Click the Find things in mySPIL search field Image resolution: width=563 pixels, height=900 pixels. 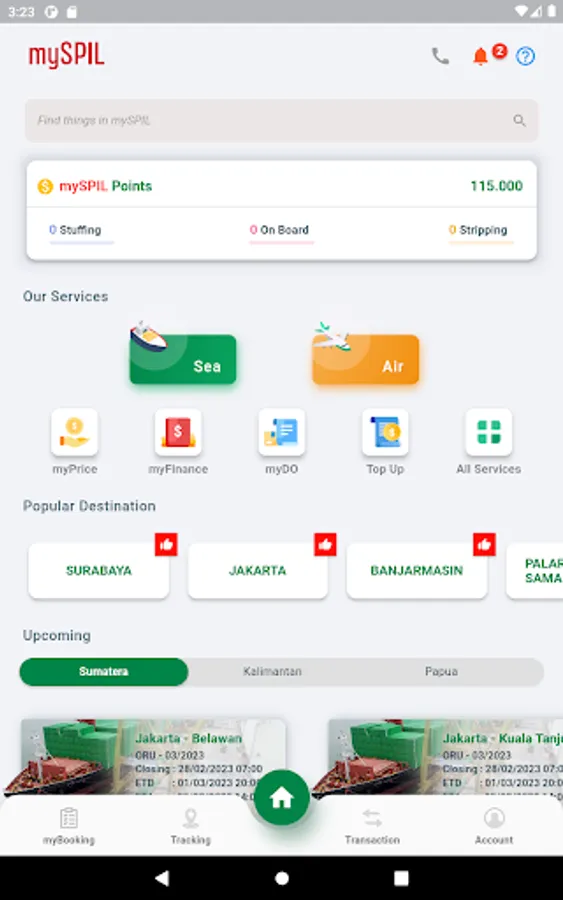(x=281, y=121)
